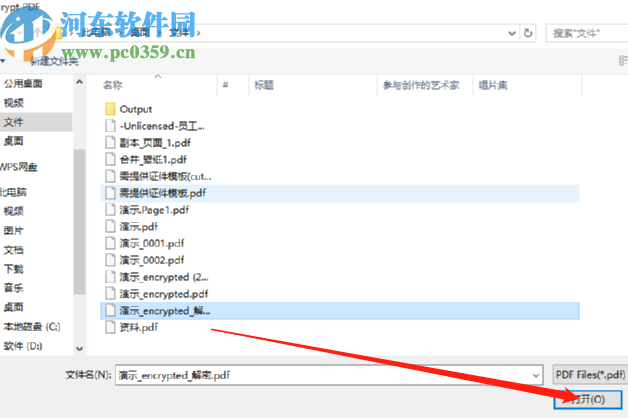Open 音乐 in the navigation pane
The height and width of the screenshot is (418, 628).
click(14, 288)
